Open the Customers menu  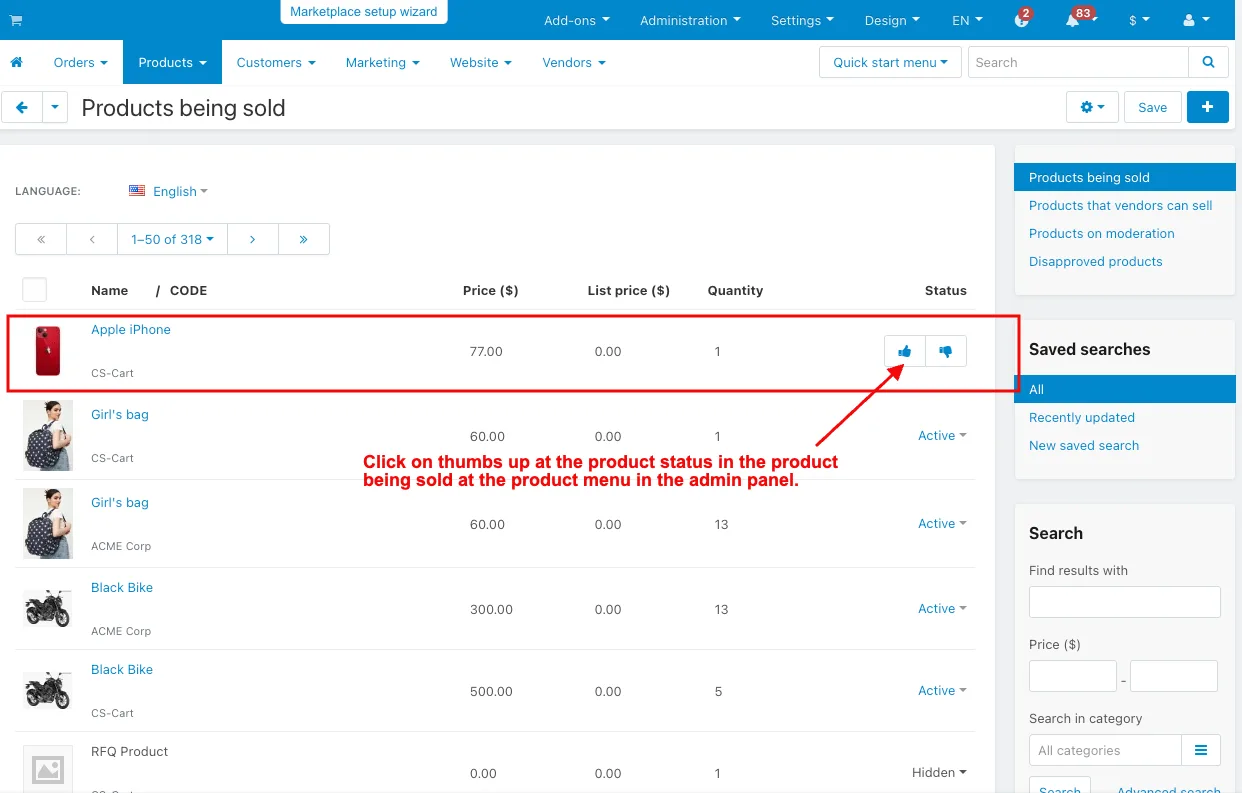[x=275, y=62]
